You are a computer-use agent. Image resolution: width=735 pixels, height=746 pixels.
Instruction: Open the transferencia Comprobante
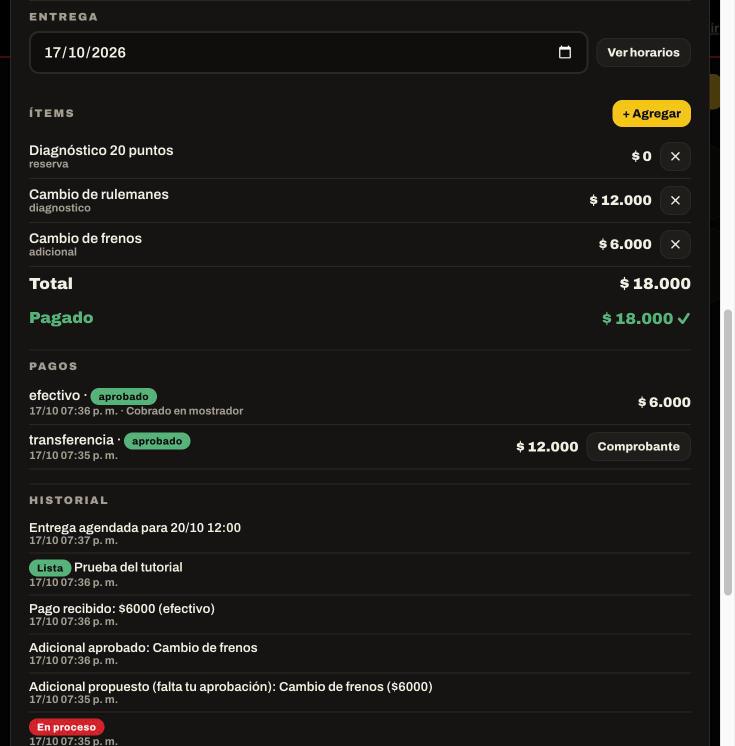tap(638, 446)
